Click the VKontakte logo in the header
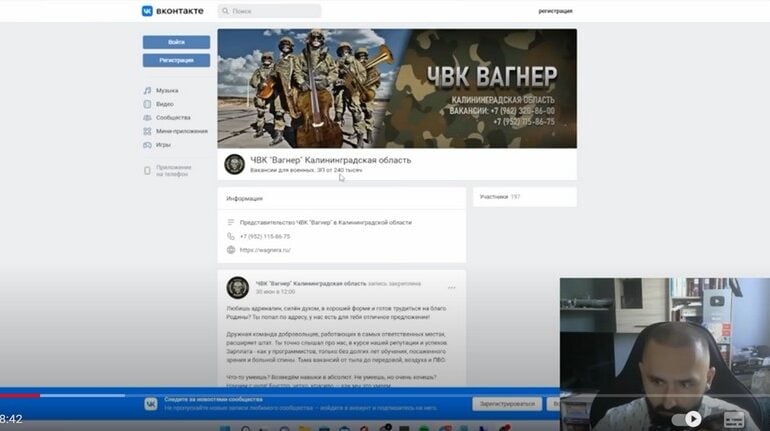The image size is (770, 431). click(x=172, y=11)
